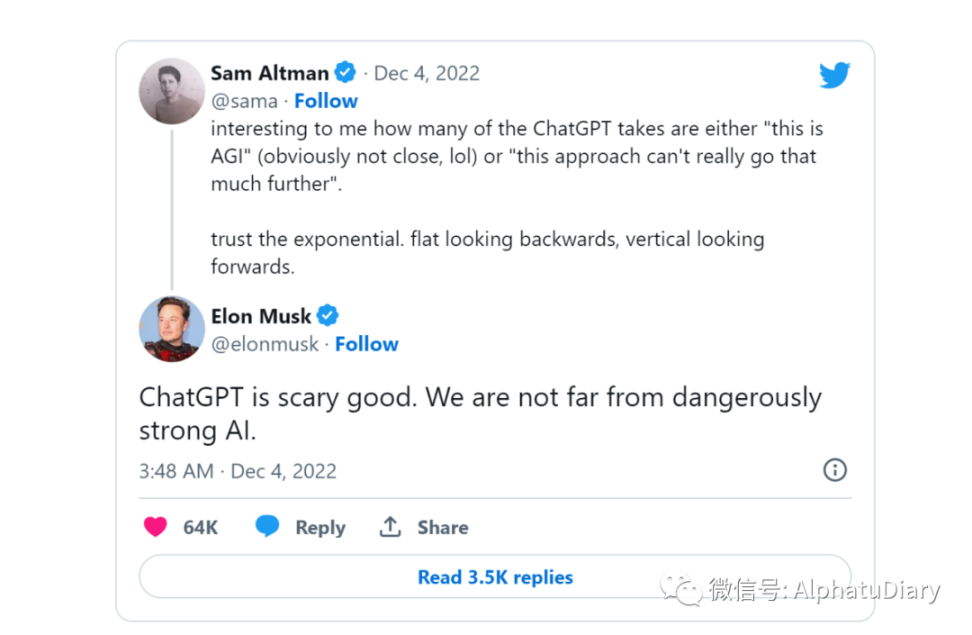Open @elonmusk's profile handle

(x=265, y=343)
